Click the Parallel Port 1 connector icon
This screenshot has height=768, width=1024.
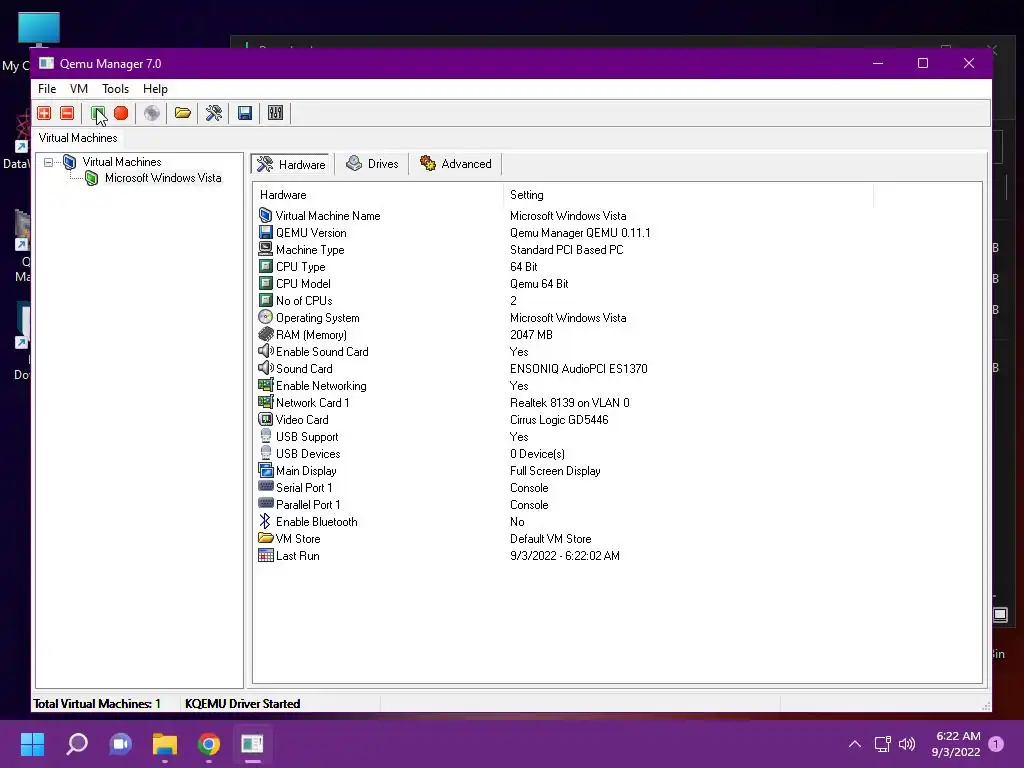(265, 504)
